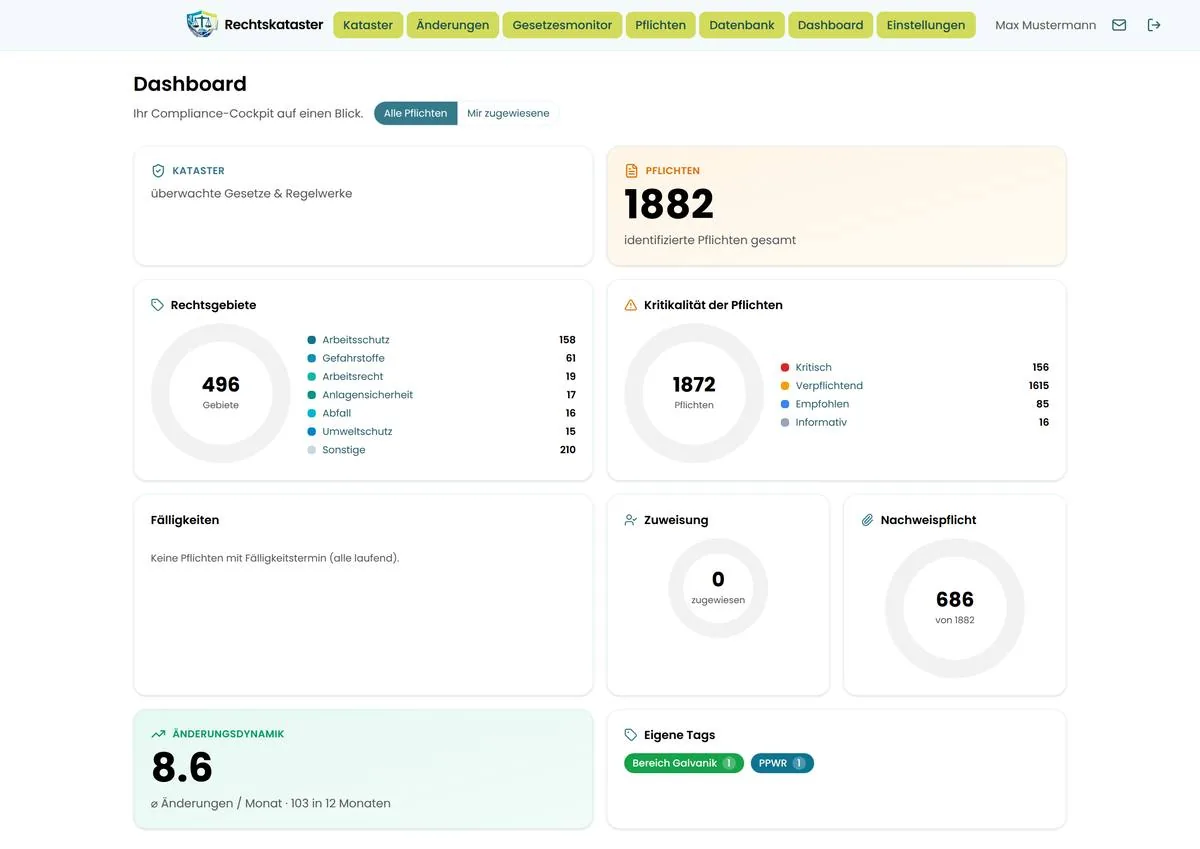Screen dimensions: 1200x849
Task: Click the Fälligkeiten card heading
Action: coord(185,520)
